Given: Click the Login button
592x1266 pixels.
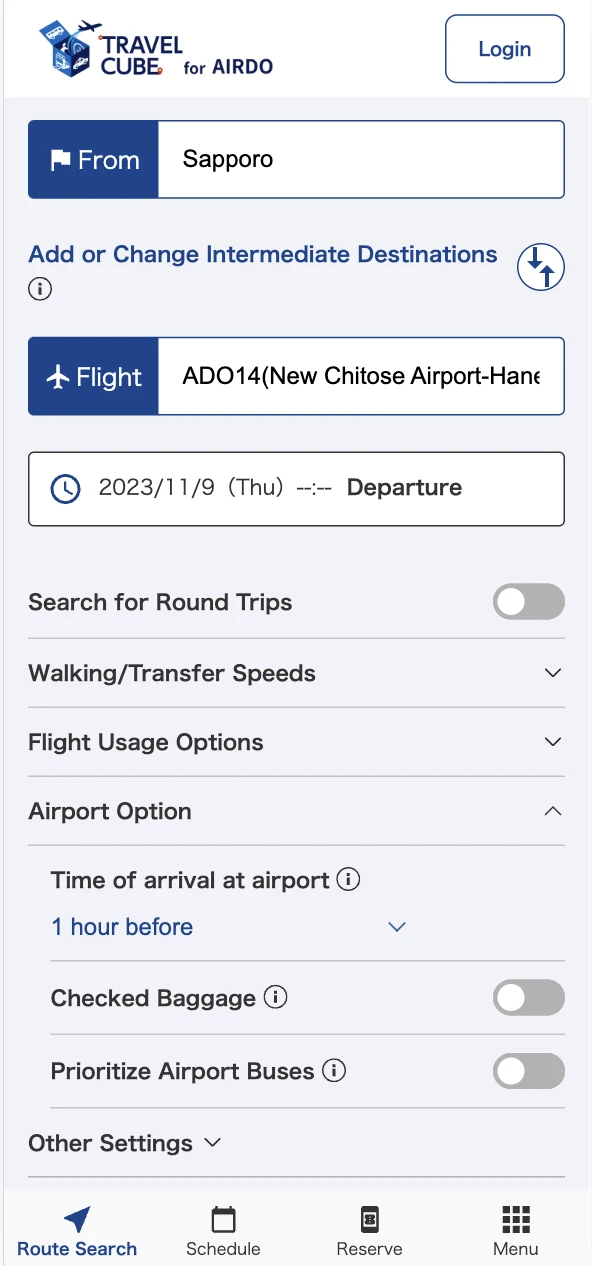Looking at the screenshot, I should [x=505, y=49].
